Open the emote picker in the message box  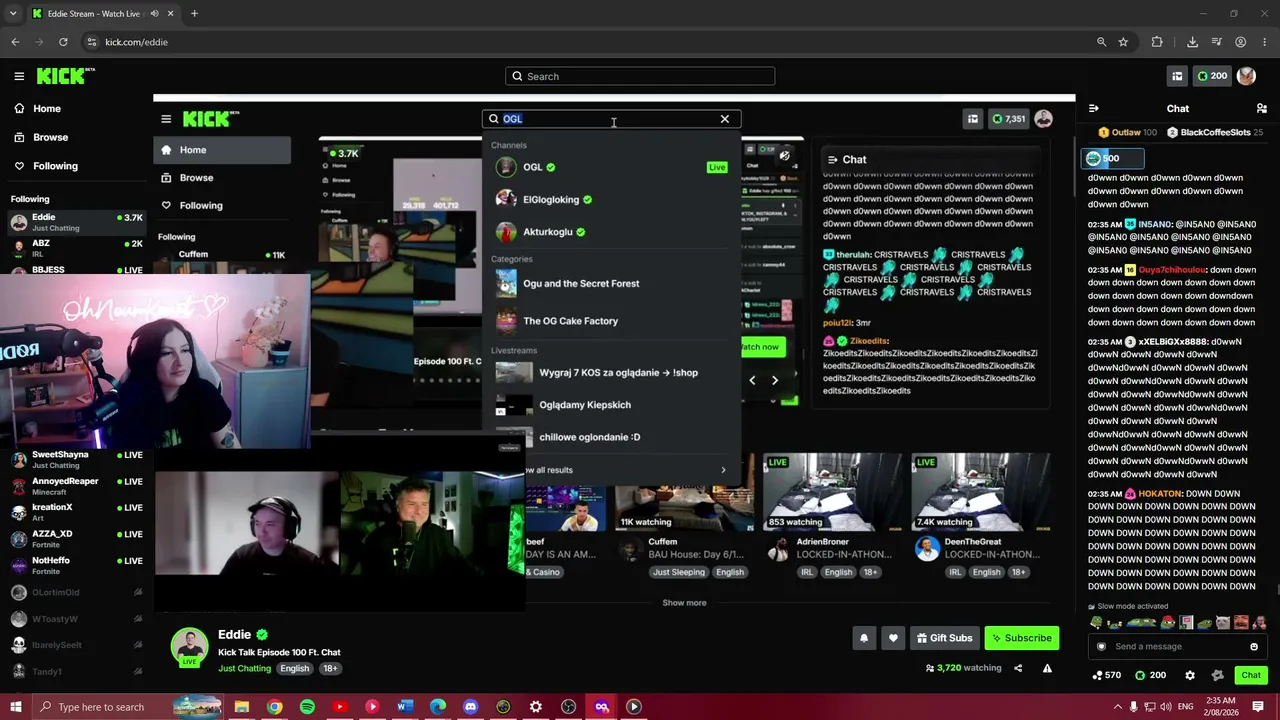(x=1254, y=646)
